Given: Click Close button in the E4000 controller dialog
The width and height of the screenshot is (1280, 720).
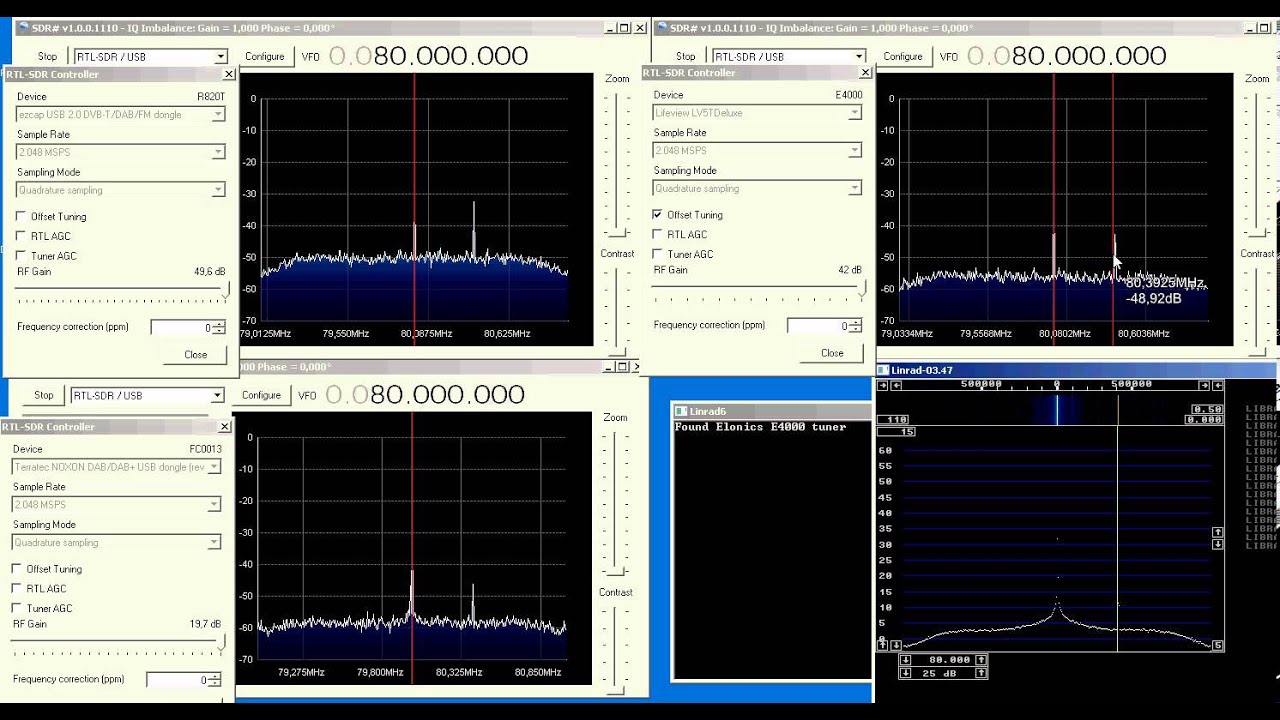Looking at the screenshot, I should click(832, 353).
